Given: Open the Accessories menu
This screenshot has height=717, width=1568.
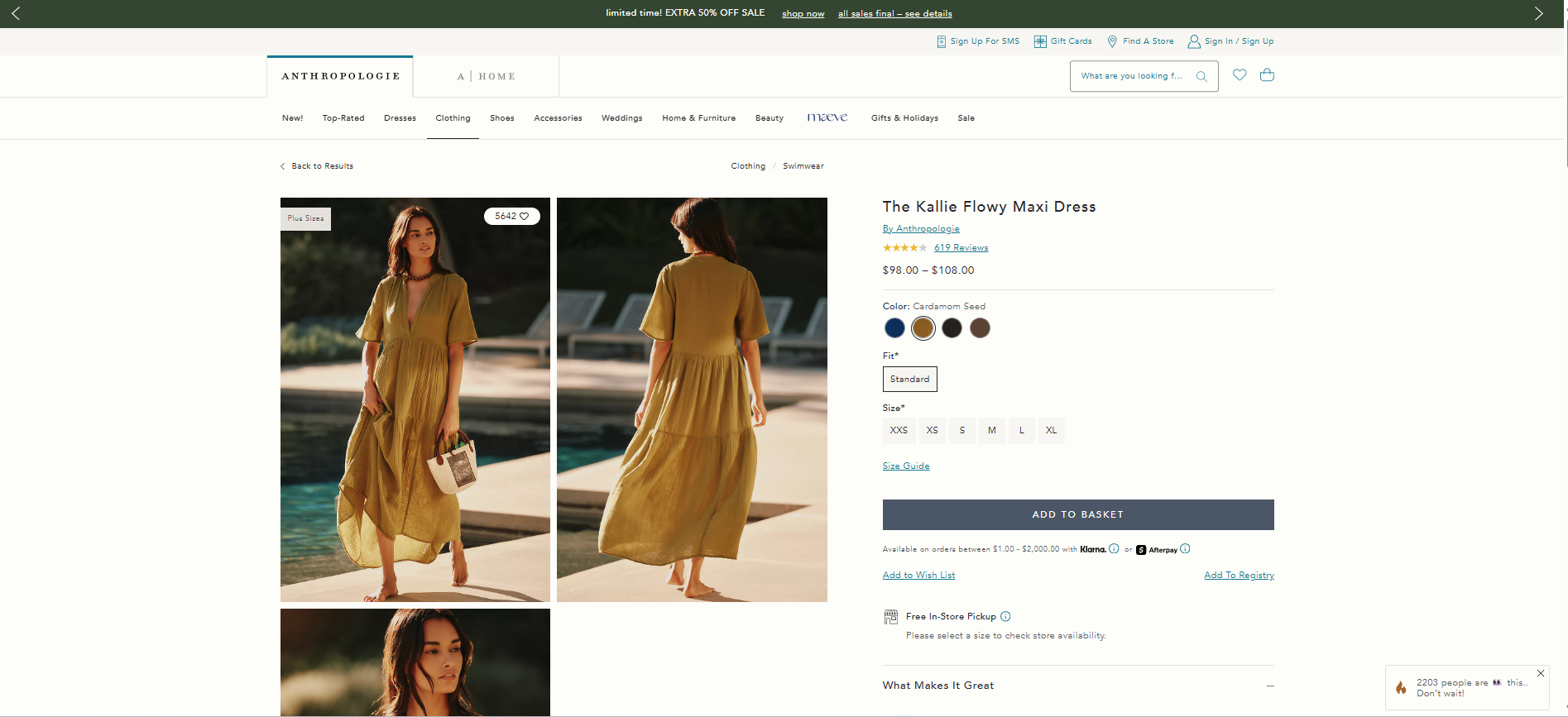Looking at the screenshot, I should coord(558,118).
